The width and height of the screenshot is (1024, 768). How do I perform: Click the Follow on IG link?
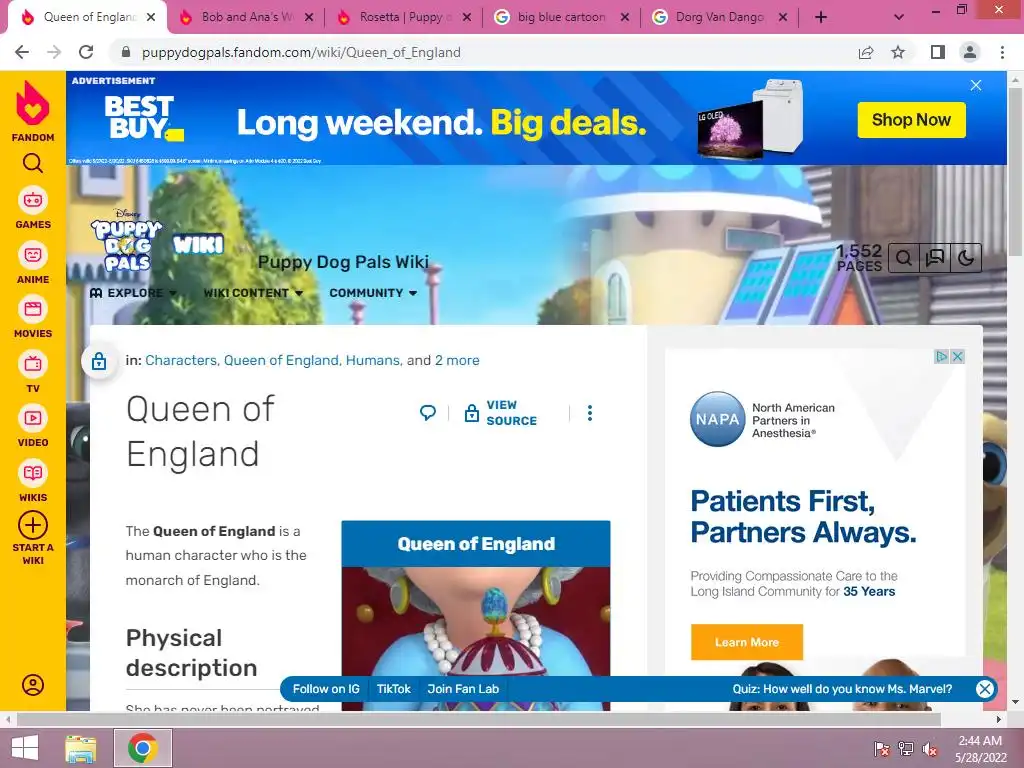pyautogui.click(x=326, y=689)
